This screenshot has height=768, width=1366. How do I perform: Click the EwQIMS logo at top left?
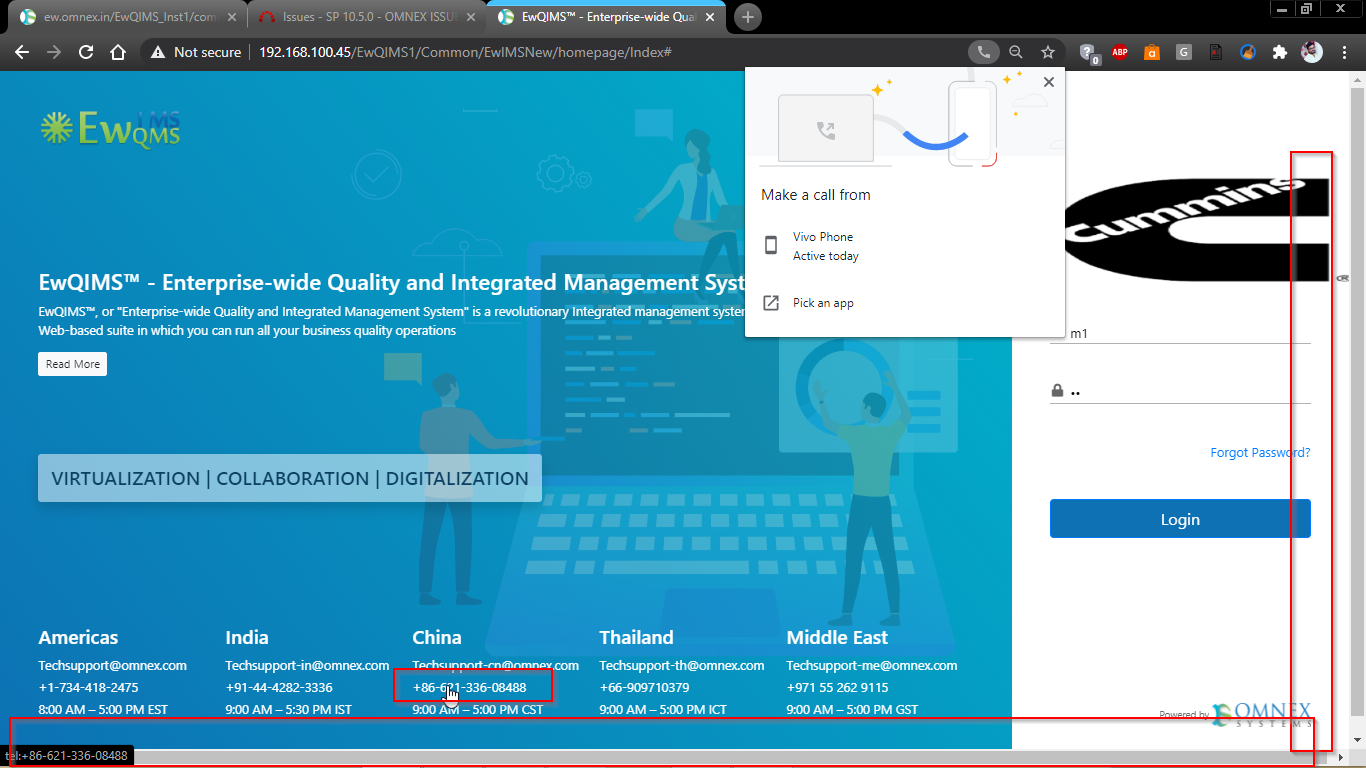[x=110, y=129]
